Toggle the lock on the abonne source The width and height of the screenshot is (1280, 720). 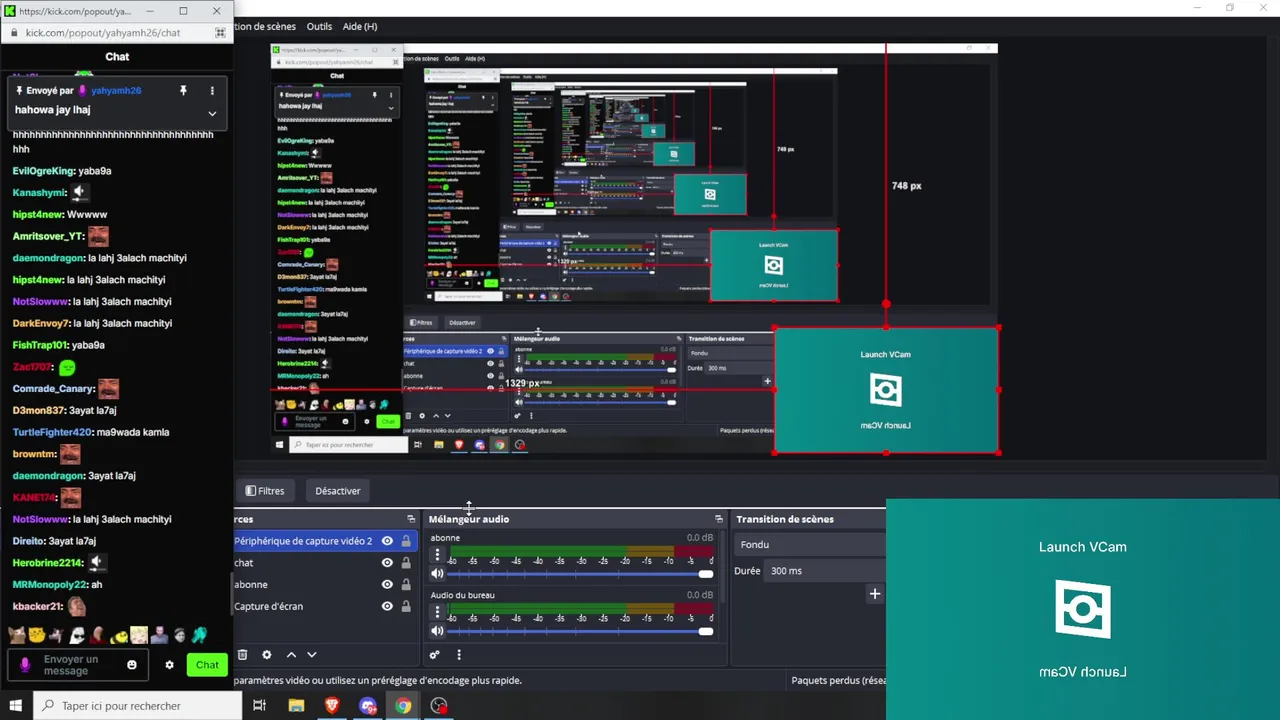[406, 585]
